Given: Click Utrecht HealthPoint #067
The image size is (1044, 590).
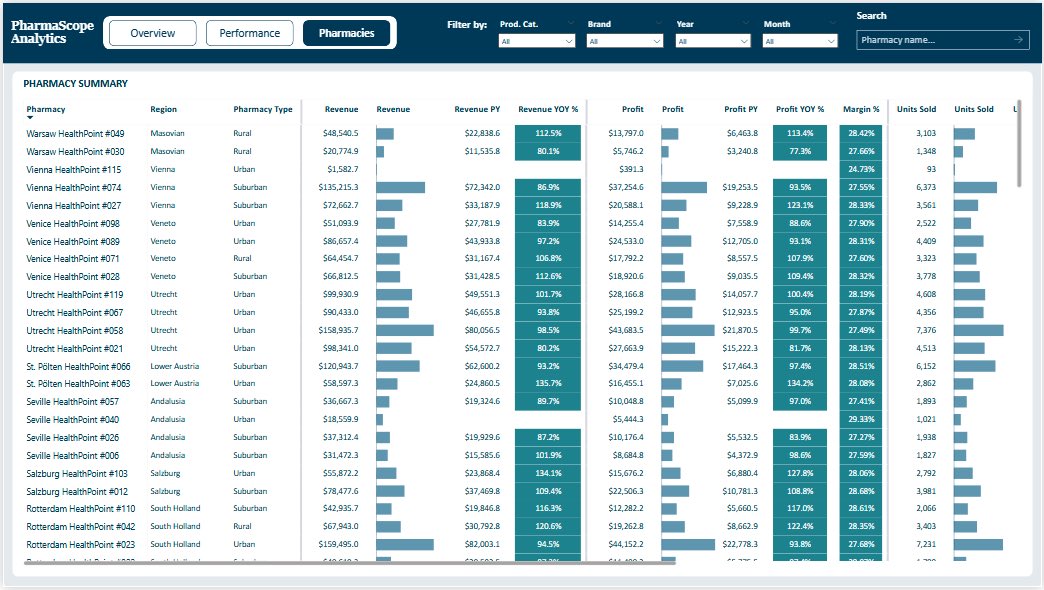Looking at the screenshot, I should [75, 312].
